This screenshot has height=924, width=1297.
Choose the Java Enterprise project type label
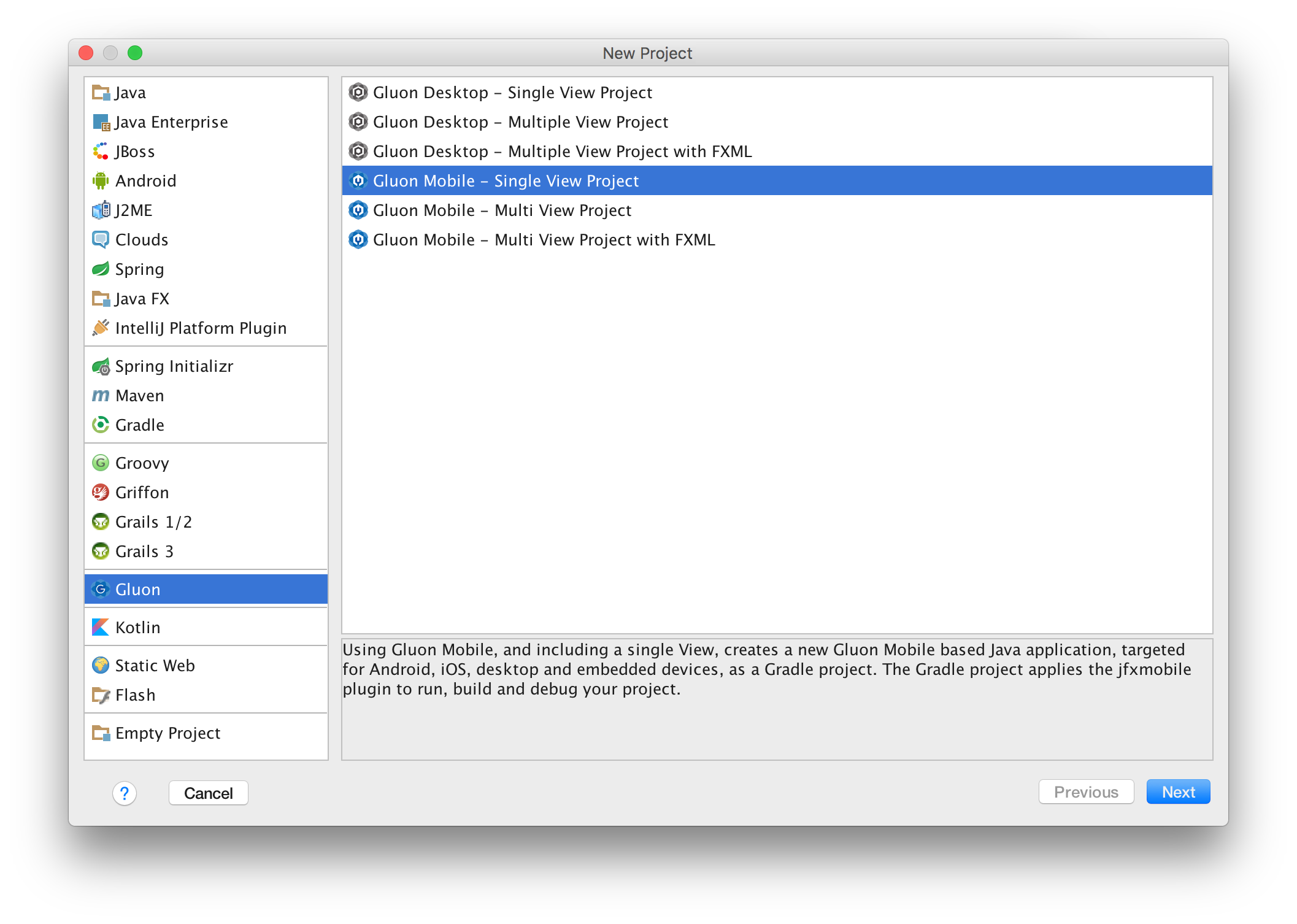point(171,122)
